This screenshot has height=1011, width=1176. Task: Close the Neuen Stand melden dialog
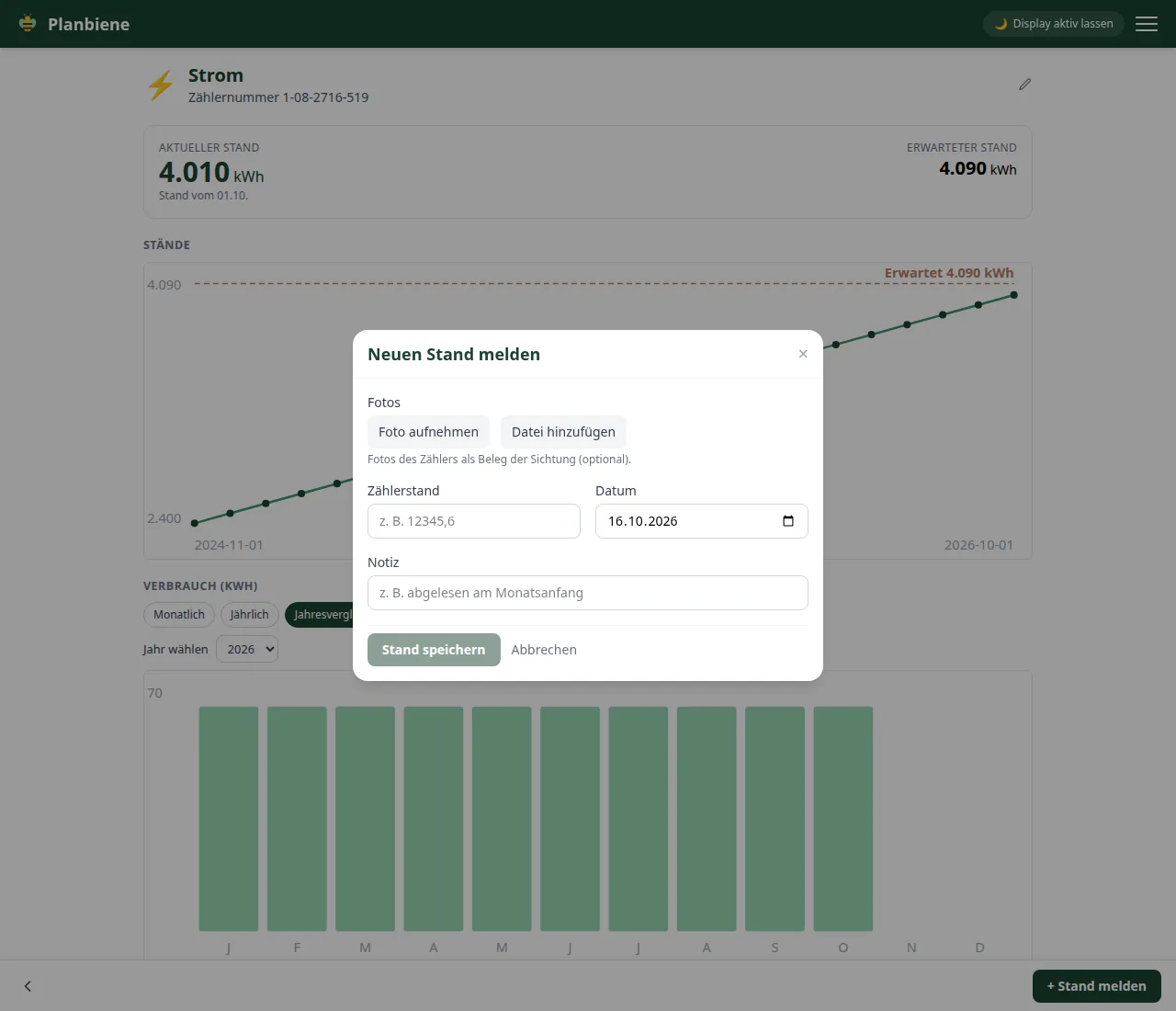pyautogui.click(x=803, y=354)
